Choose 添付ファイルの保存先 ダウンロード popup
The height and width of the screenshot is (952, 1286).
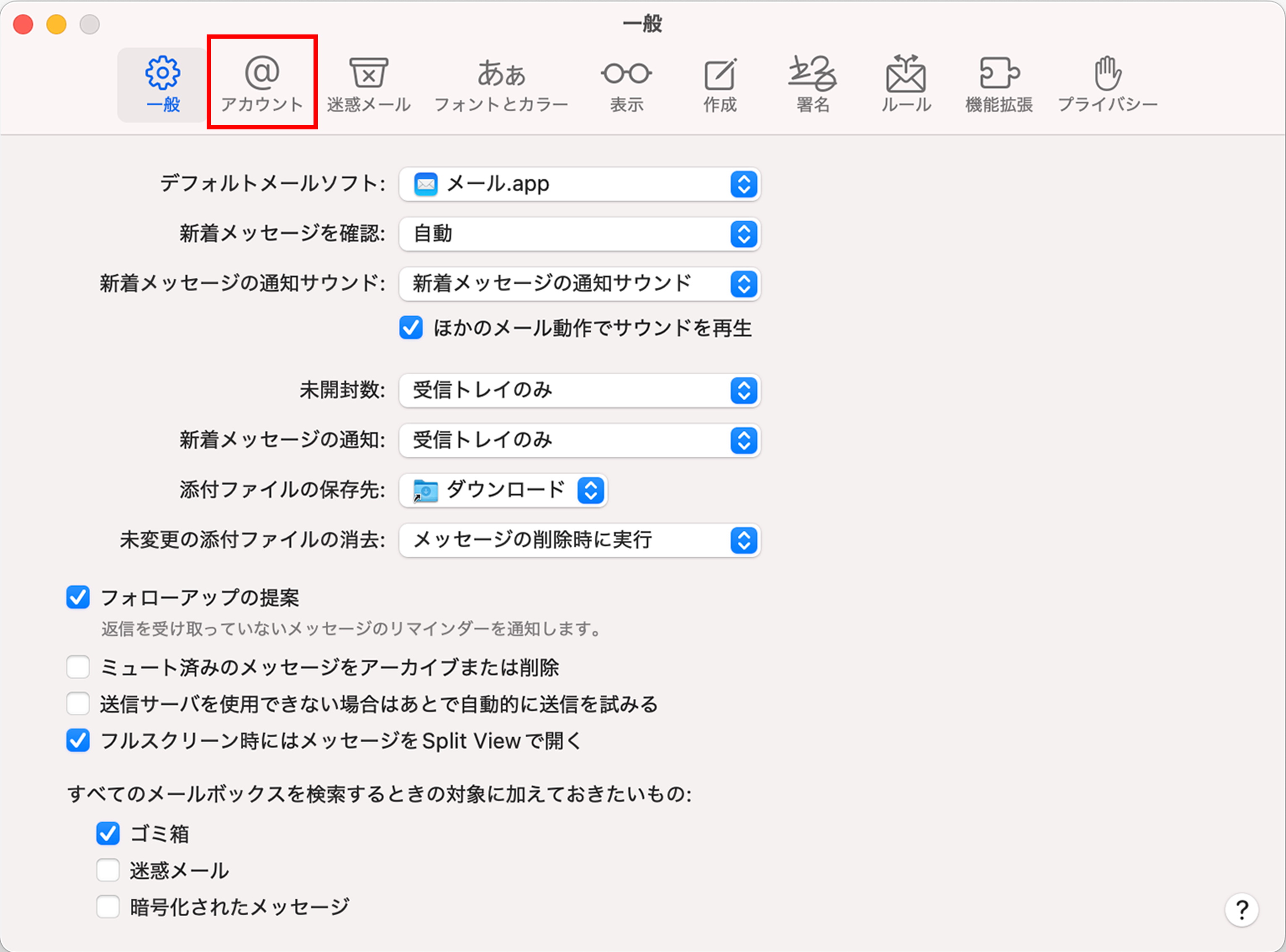[503, 490]
